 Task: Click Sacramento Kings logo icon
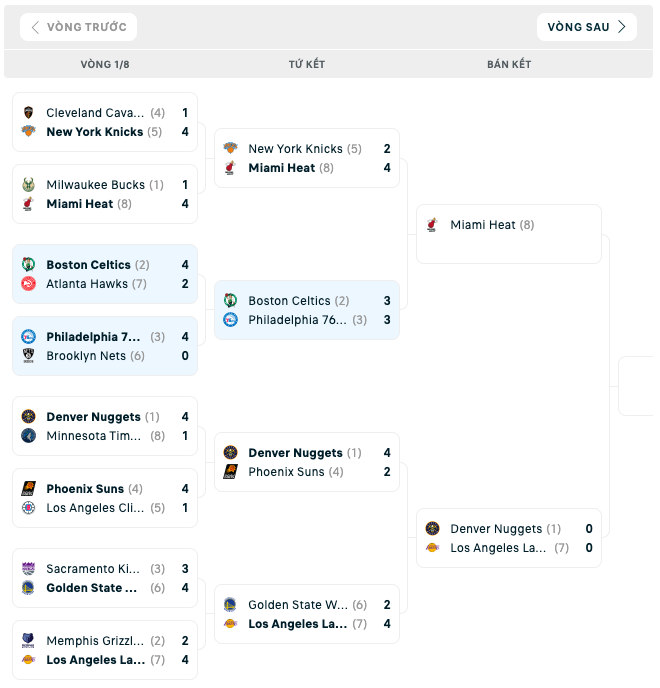point(29,569)
